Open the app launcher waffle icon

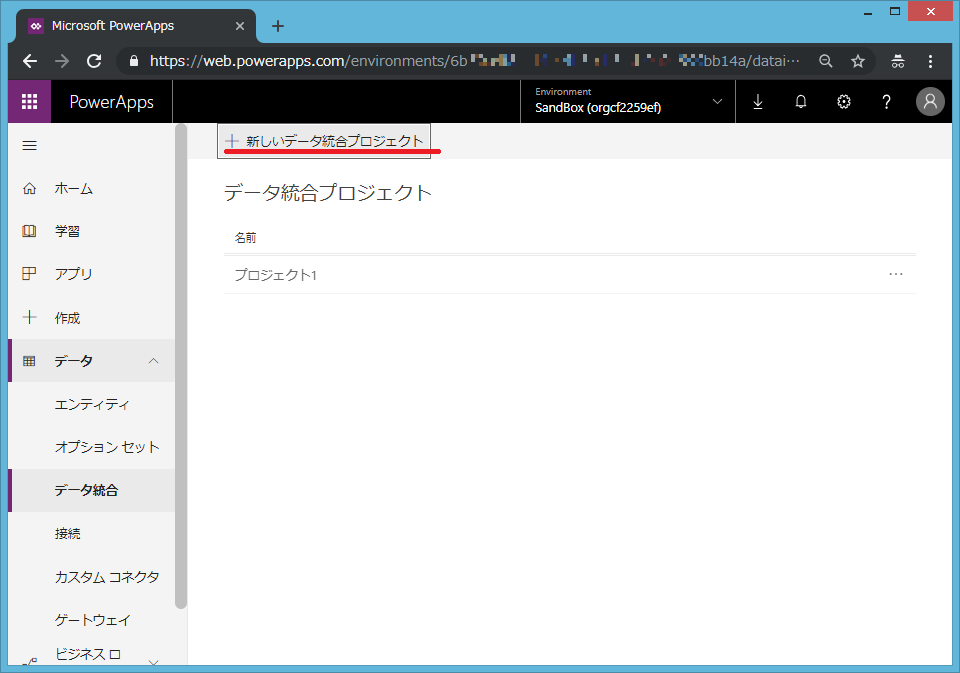(x=29, y=102)
